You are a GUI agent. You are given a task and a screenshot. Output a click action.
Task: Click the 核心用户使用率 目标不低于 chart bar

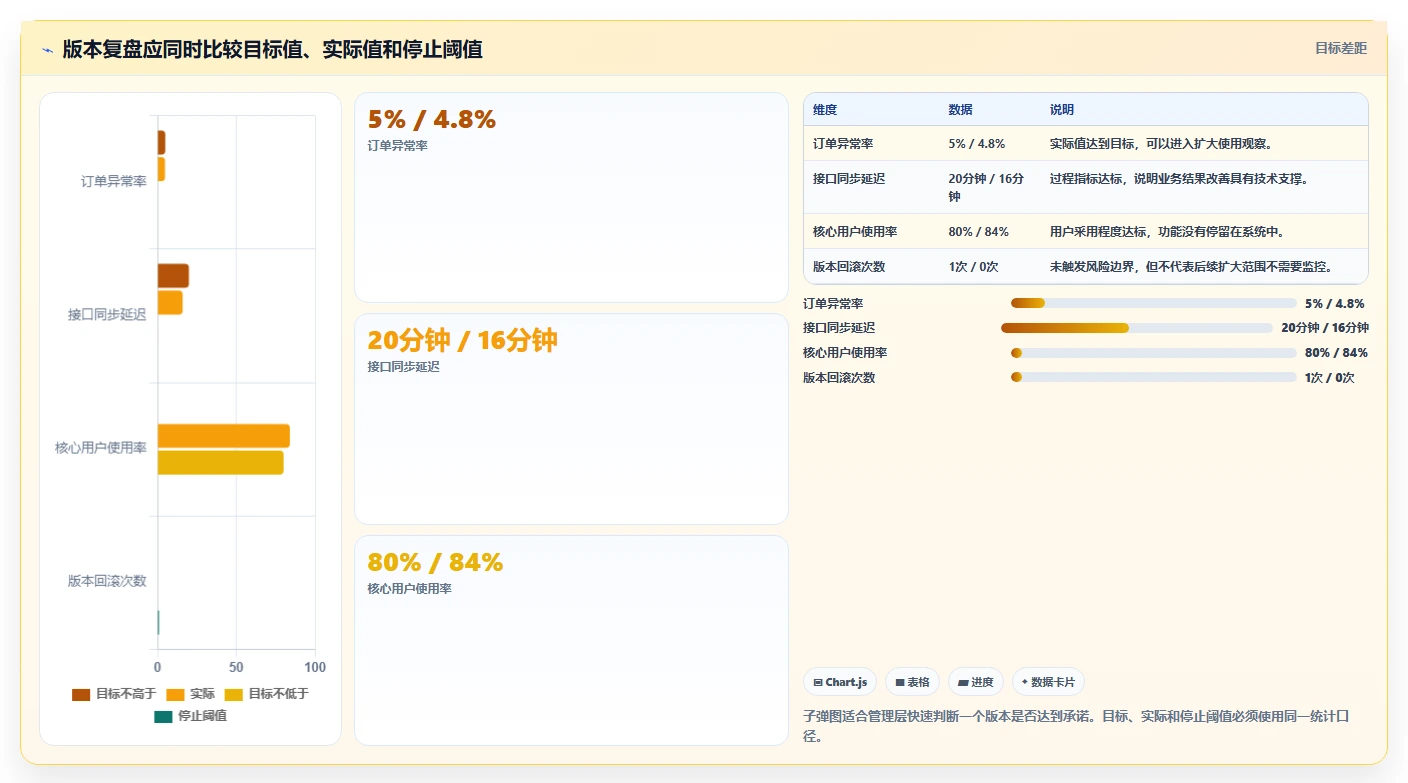click(x=220, y=463)
